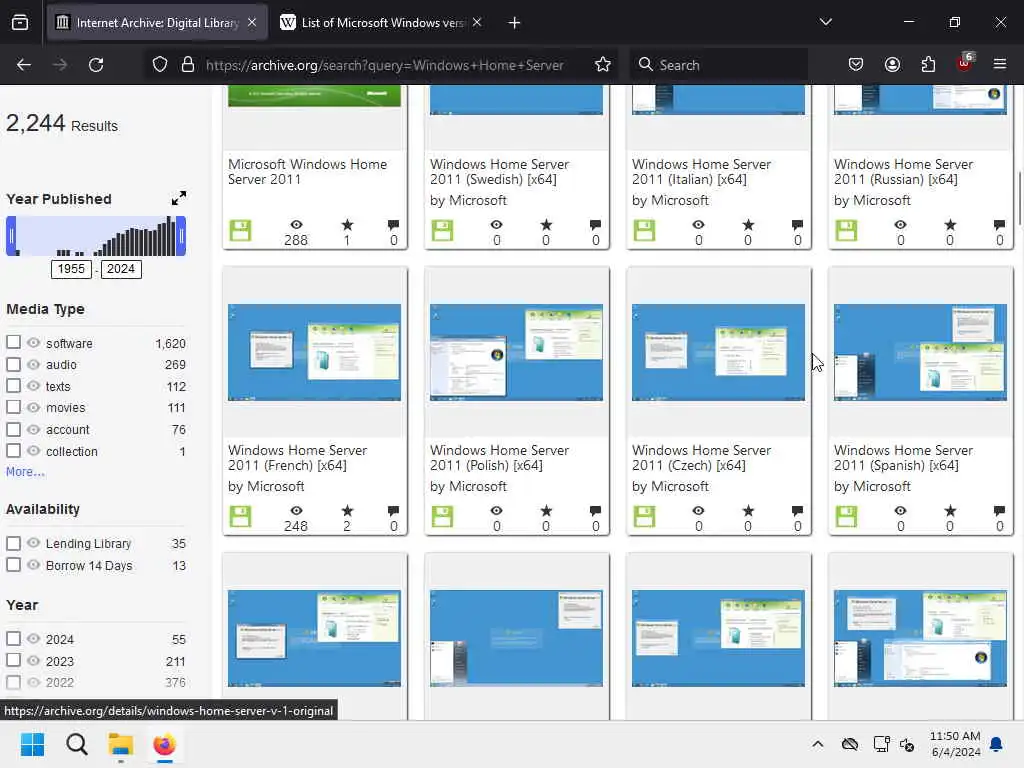Expand the Year Published histogram
1024x768 pixels.
pyautogui.click(x=178, y=198)
